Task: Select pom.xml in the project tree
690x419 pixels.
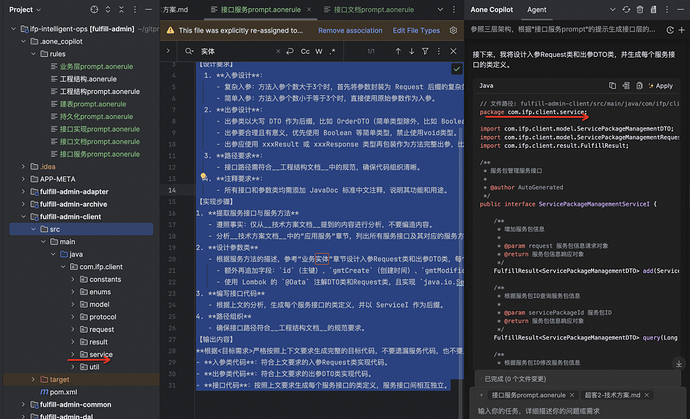Action: pyautogui.click(x=63, y=392)
